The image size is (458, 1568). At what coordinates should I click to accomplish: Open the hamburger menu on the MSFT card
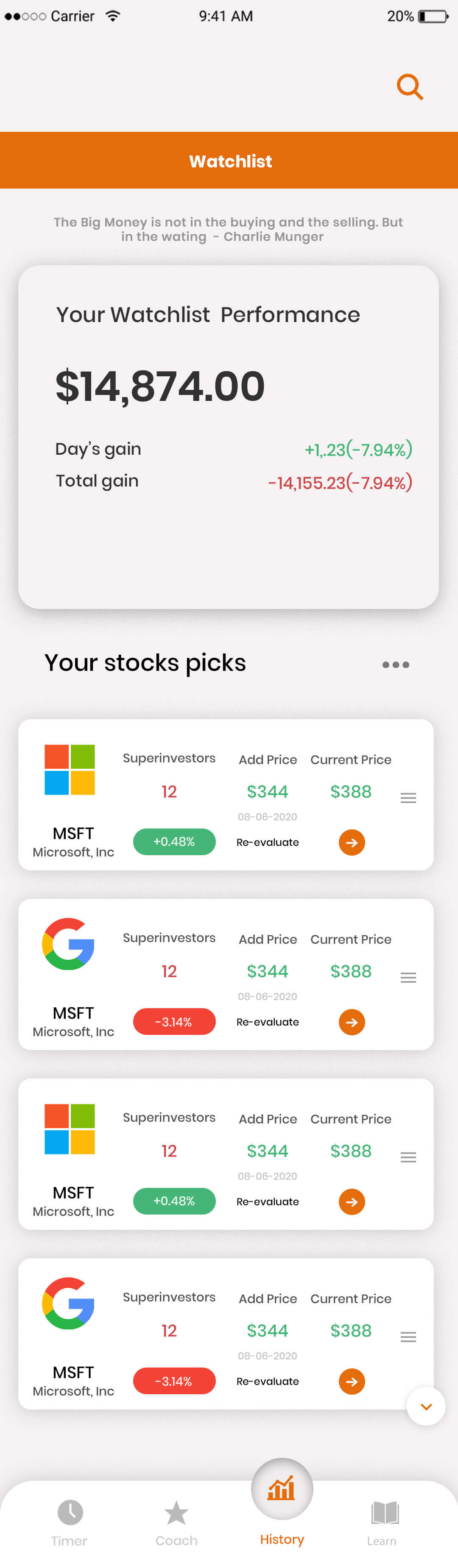click(x=408, y=798)
